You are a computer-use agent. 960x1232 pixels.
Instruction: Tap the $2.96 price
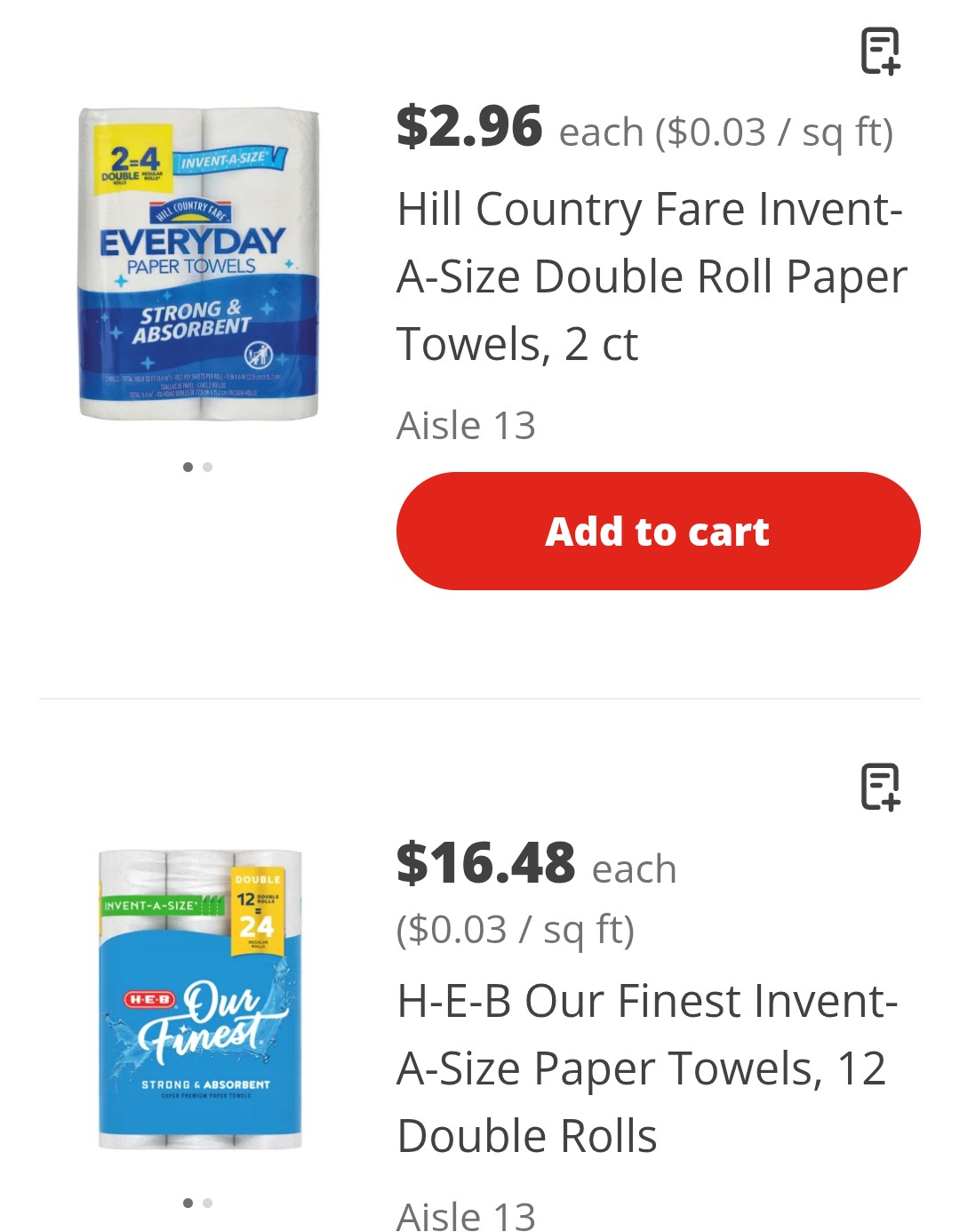coord(469,126)
